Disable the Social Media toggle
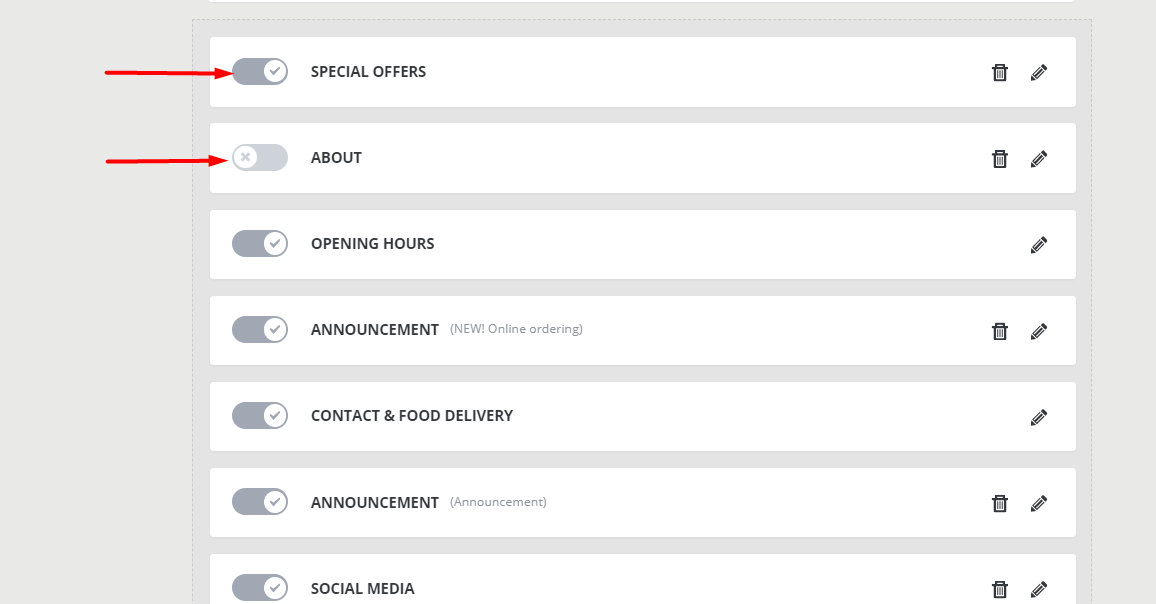1156x604 pixels. tap(260, 588)
